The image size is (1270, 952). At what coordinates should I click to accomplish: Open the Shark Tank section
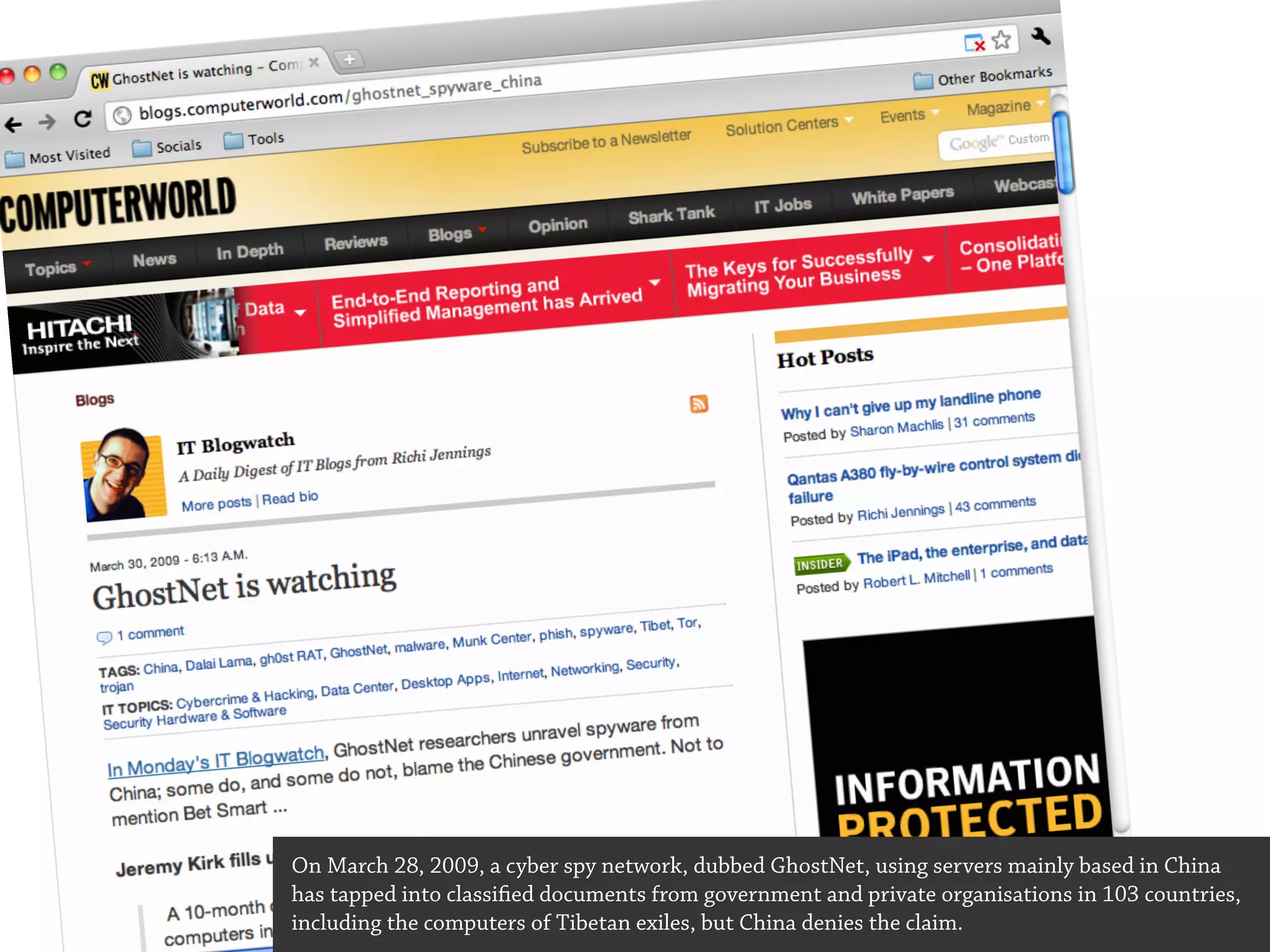(x=672, y=214)
